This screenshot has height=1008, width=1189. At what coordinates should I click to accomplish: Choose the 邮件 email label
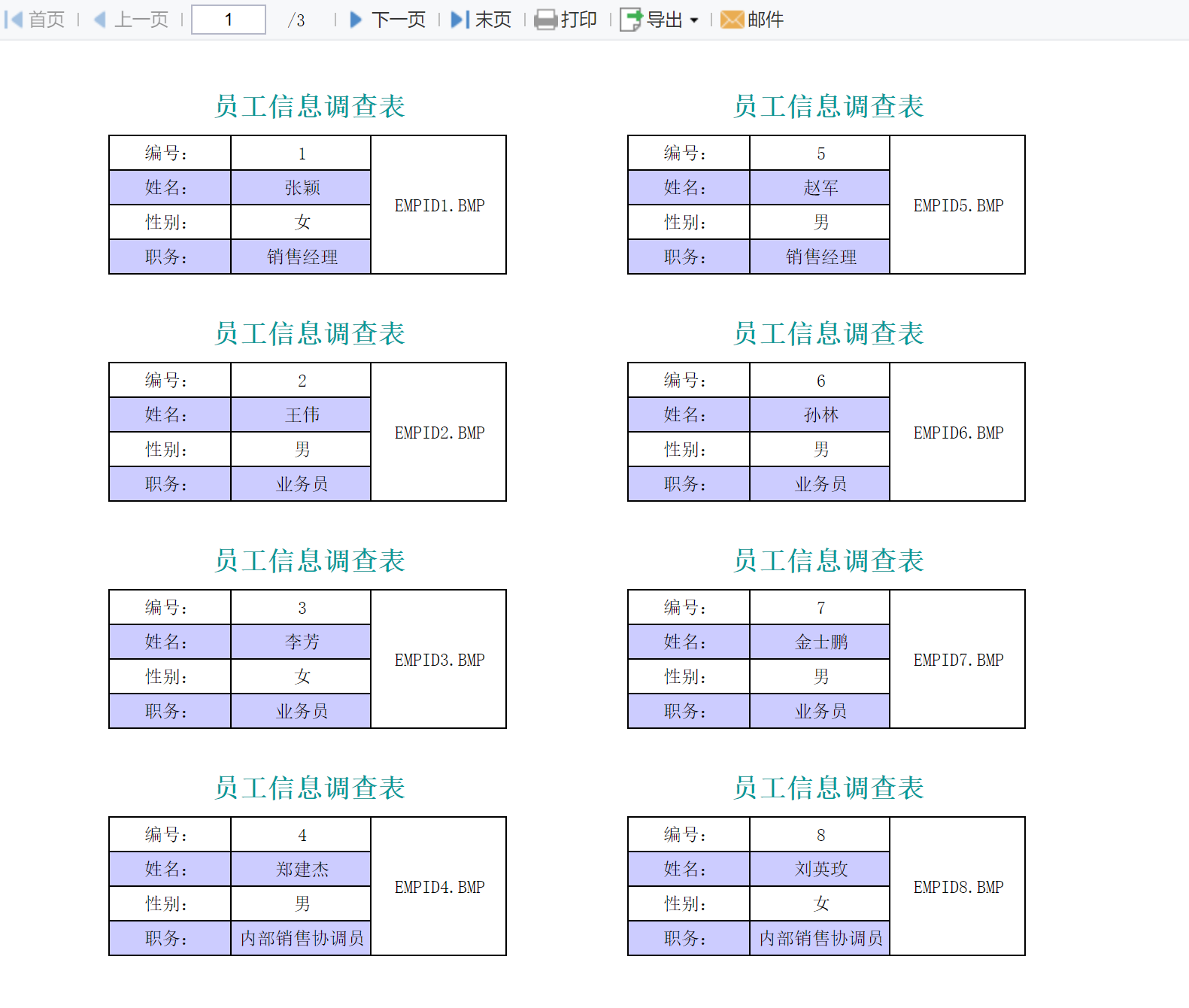[x=766, y=20]
